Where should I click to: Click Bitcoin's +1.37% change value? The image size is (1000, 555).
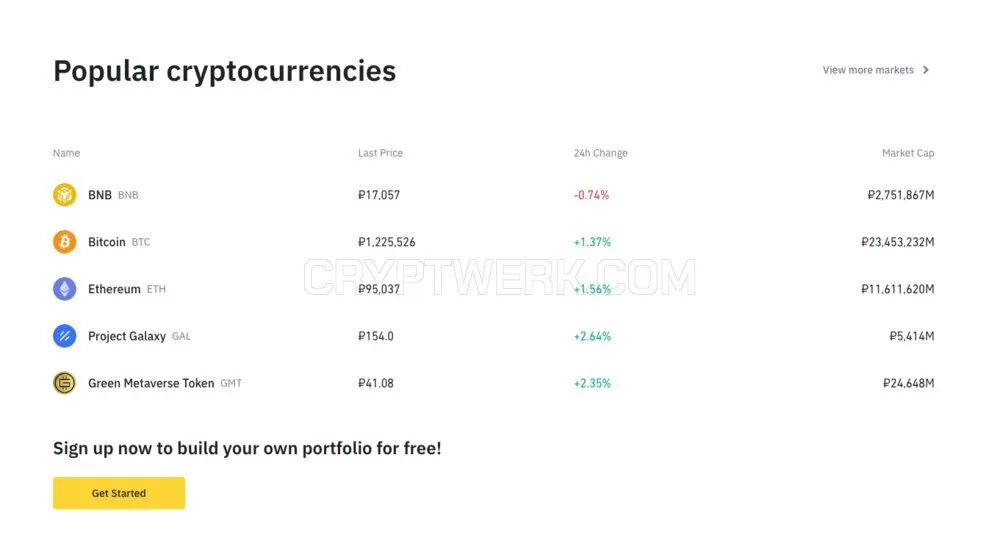592,242
